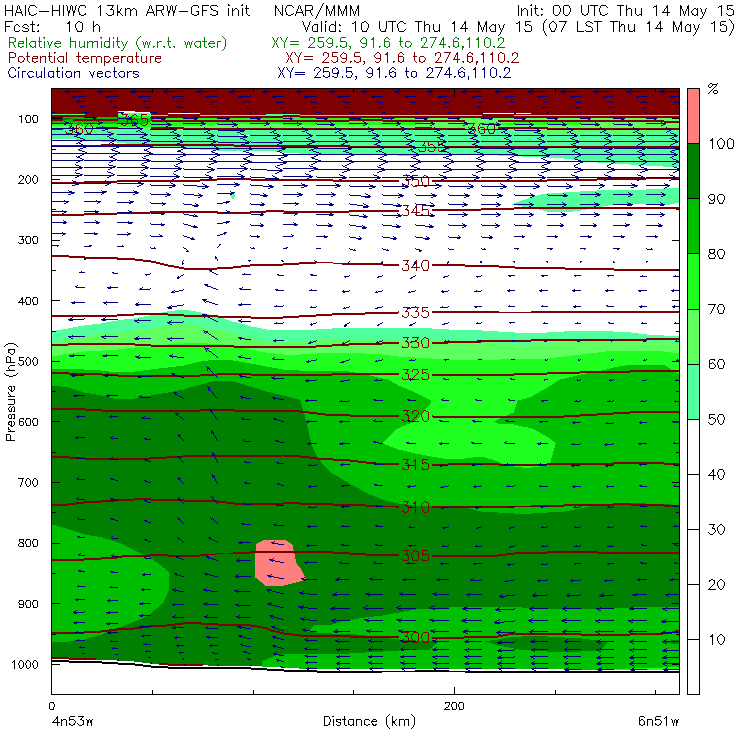The width and height of the screenshot is (740, 740).
Task: Click the red XY coordinates text
Action: coord(402,58)
